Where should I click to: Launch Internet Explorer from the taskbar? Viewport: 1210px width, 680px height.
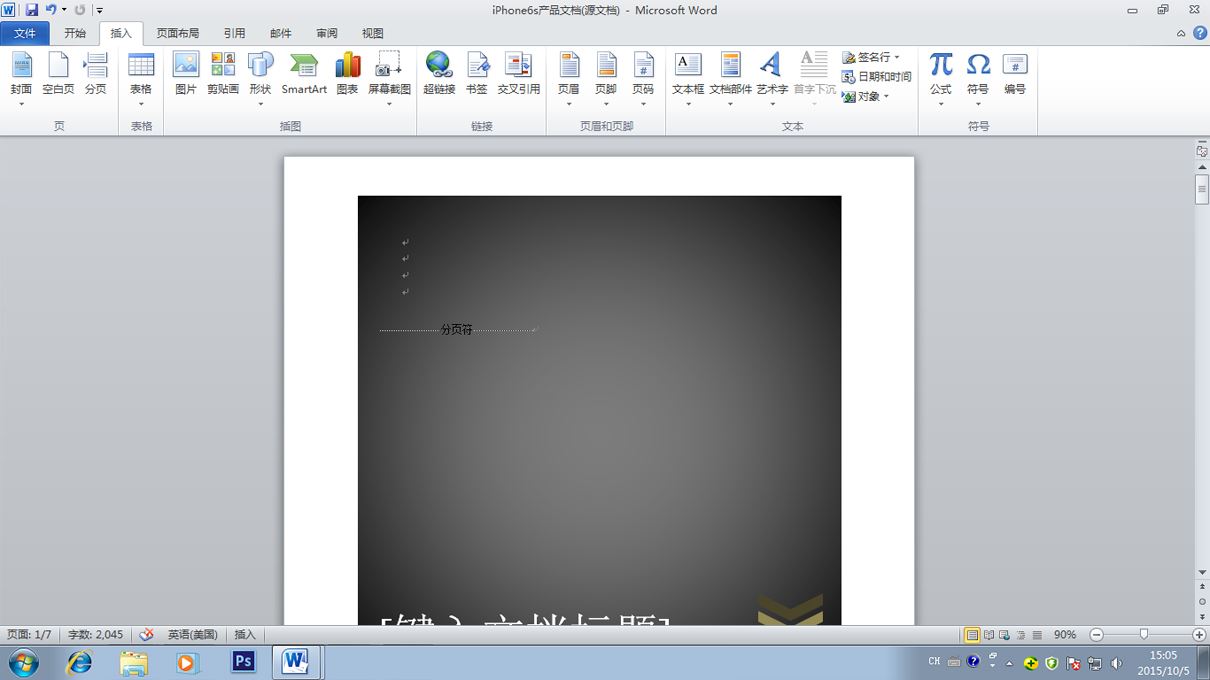[x=79, y=662]
